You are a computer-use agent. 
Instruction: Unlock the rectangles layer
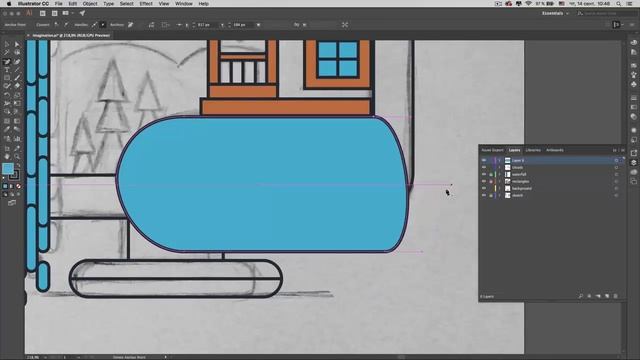(x=491, y=181)
